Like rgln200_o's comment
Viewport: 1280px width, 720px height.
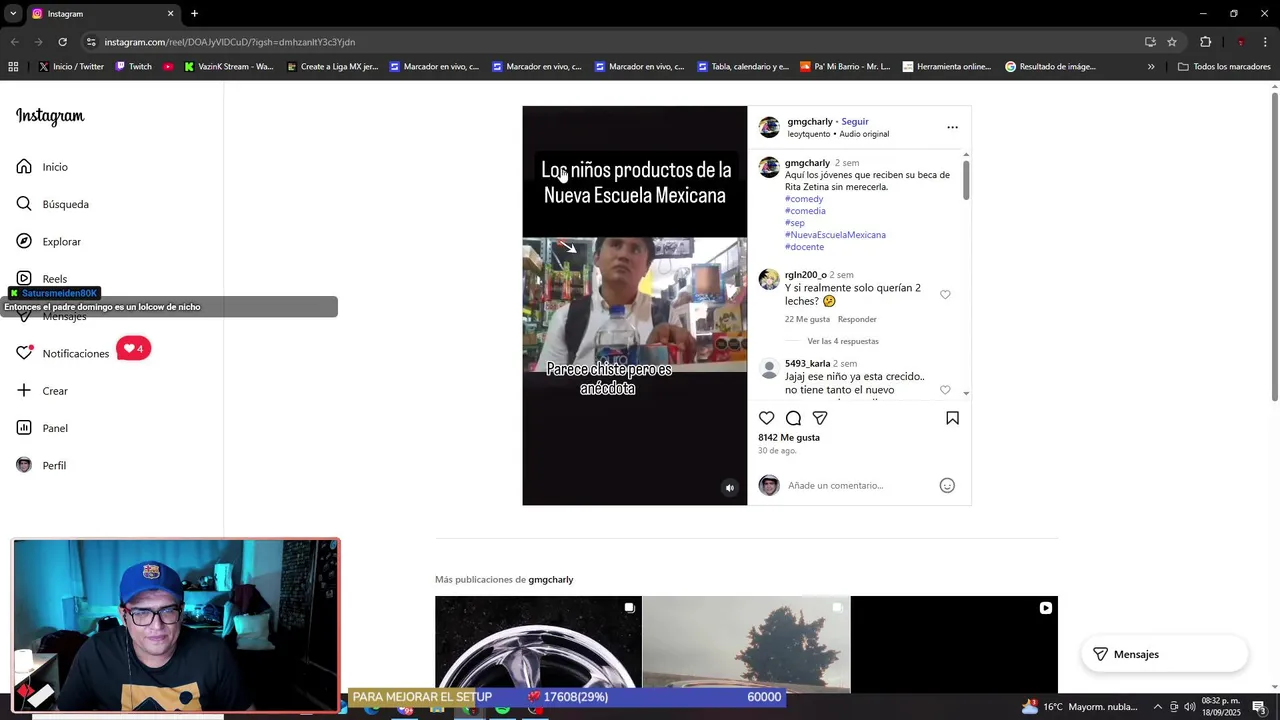(945, 295)
